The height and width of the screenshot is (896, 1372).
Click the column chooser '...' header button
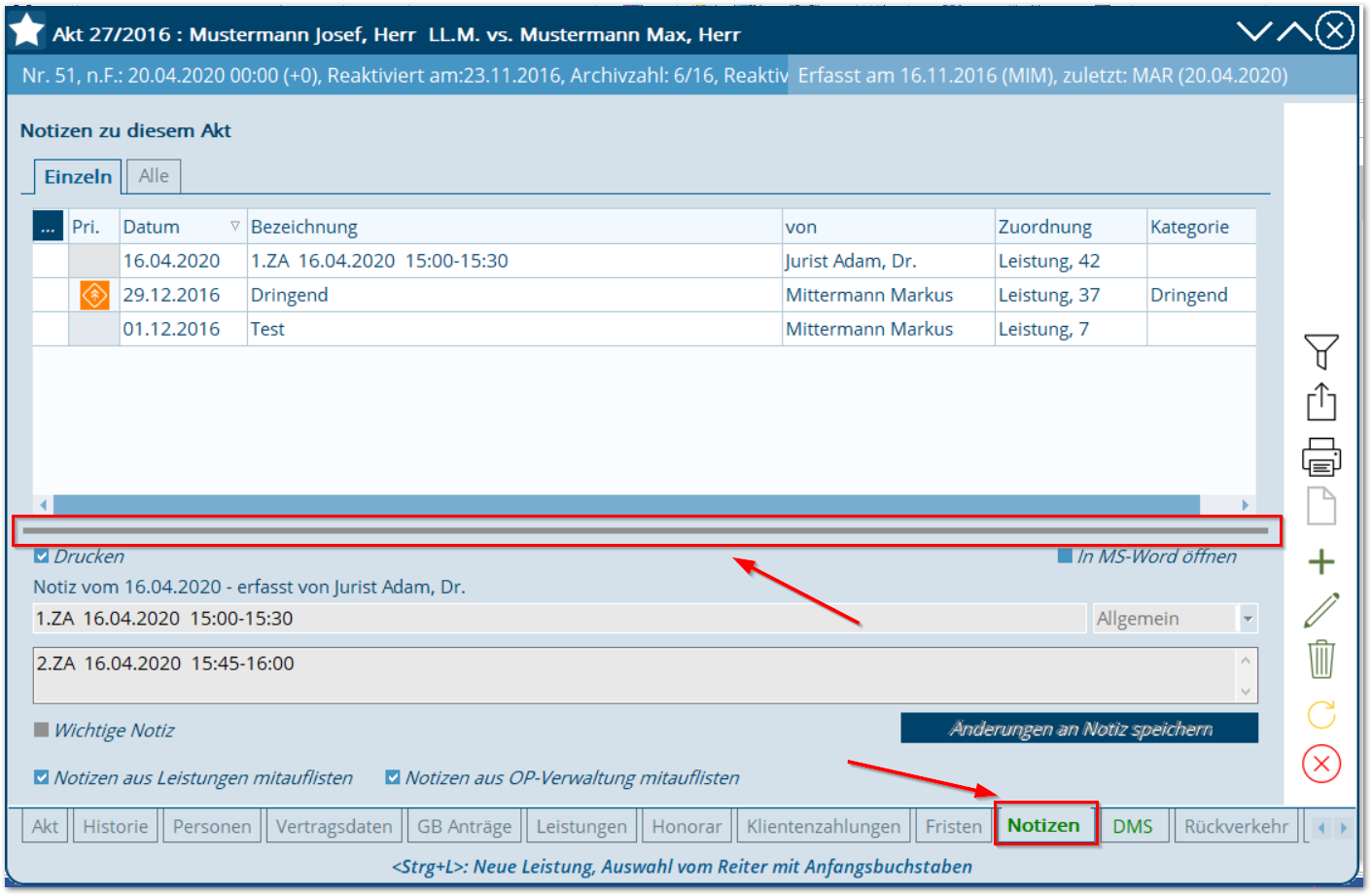pos(48,226)
